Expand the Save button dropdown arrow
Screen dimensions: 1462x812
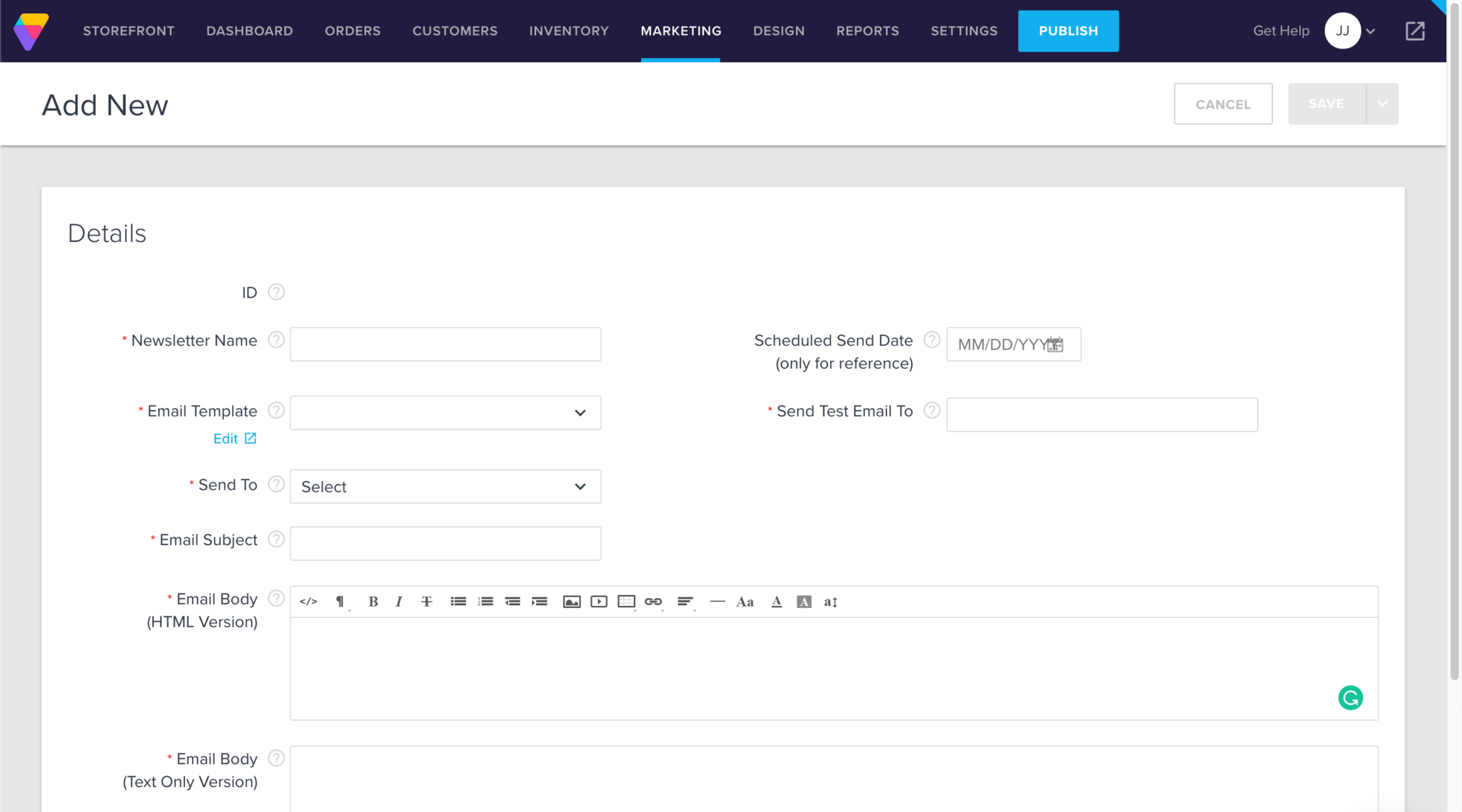click(1383, 103)
